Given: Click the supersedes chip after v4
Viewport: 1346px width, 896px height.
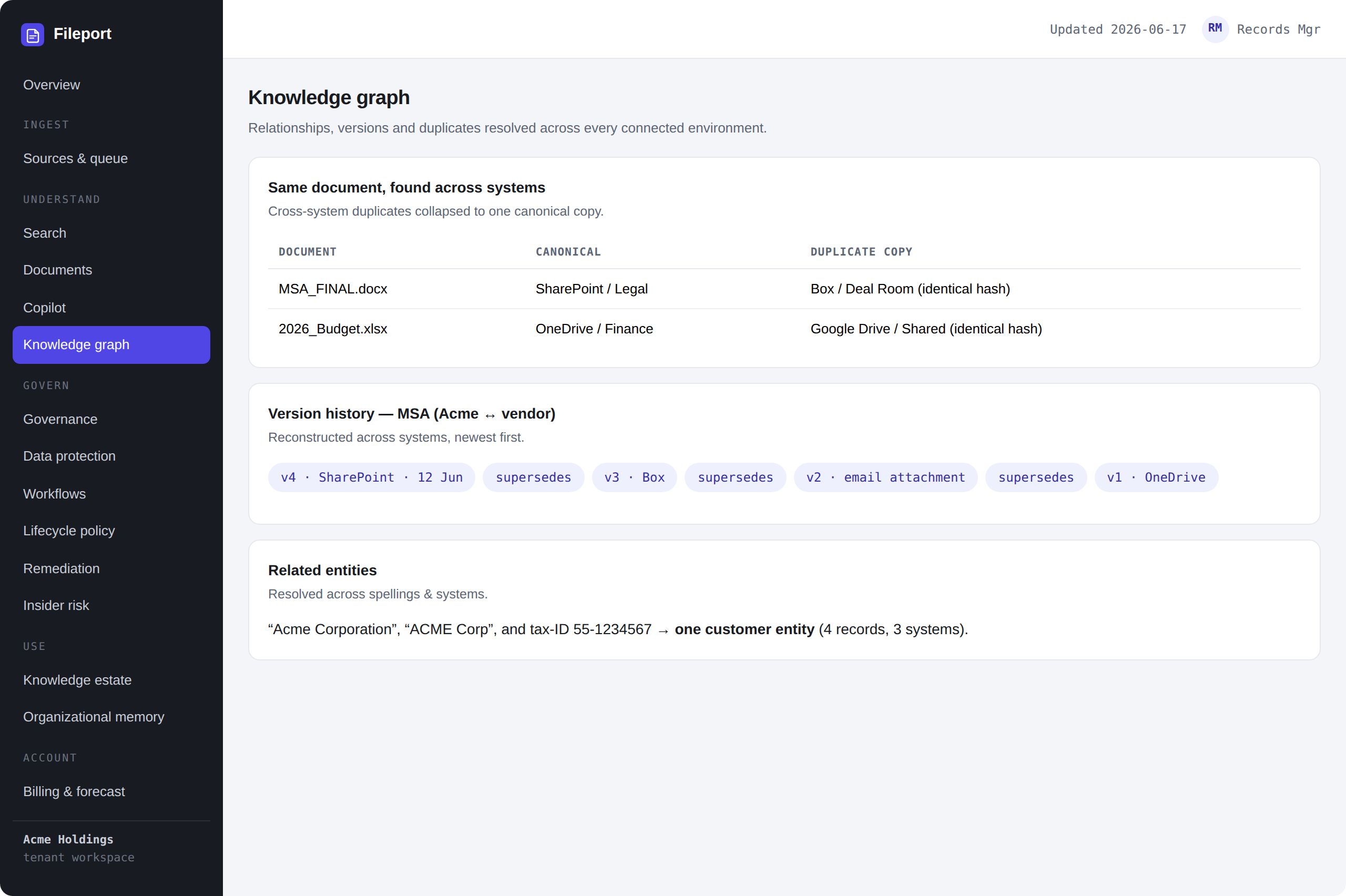Looking at the screenshot, I should point(533,477).
